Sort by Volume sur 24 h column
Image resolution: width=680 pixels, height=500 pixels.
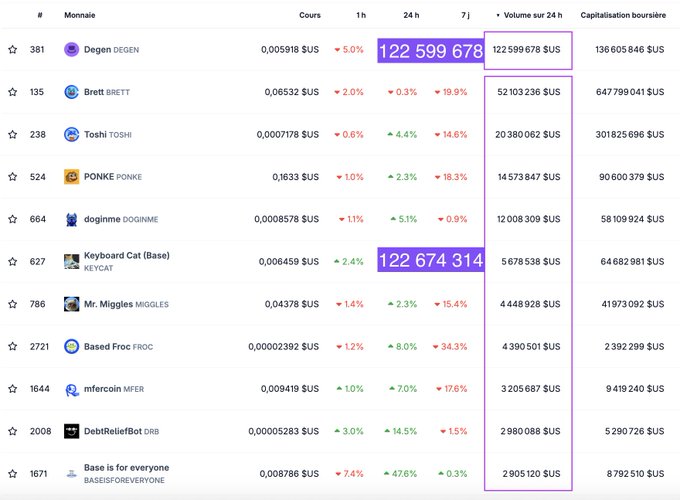(x=530, y=16)
